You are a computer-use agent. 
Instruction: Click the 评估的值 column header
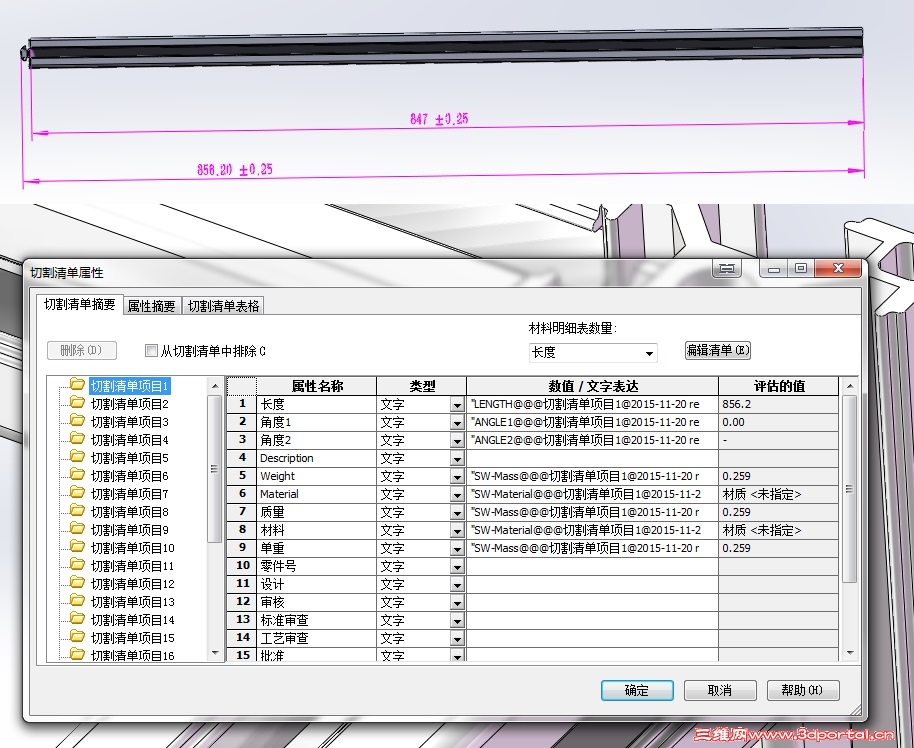point(779,386)
